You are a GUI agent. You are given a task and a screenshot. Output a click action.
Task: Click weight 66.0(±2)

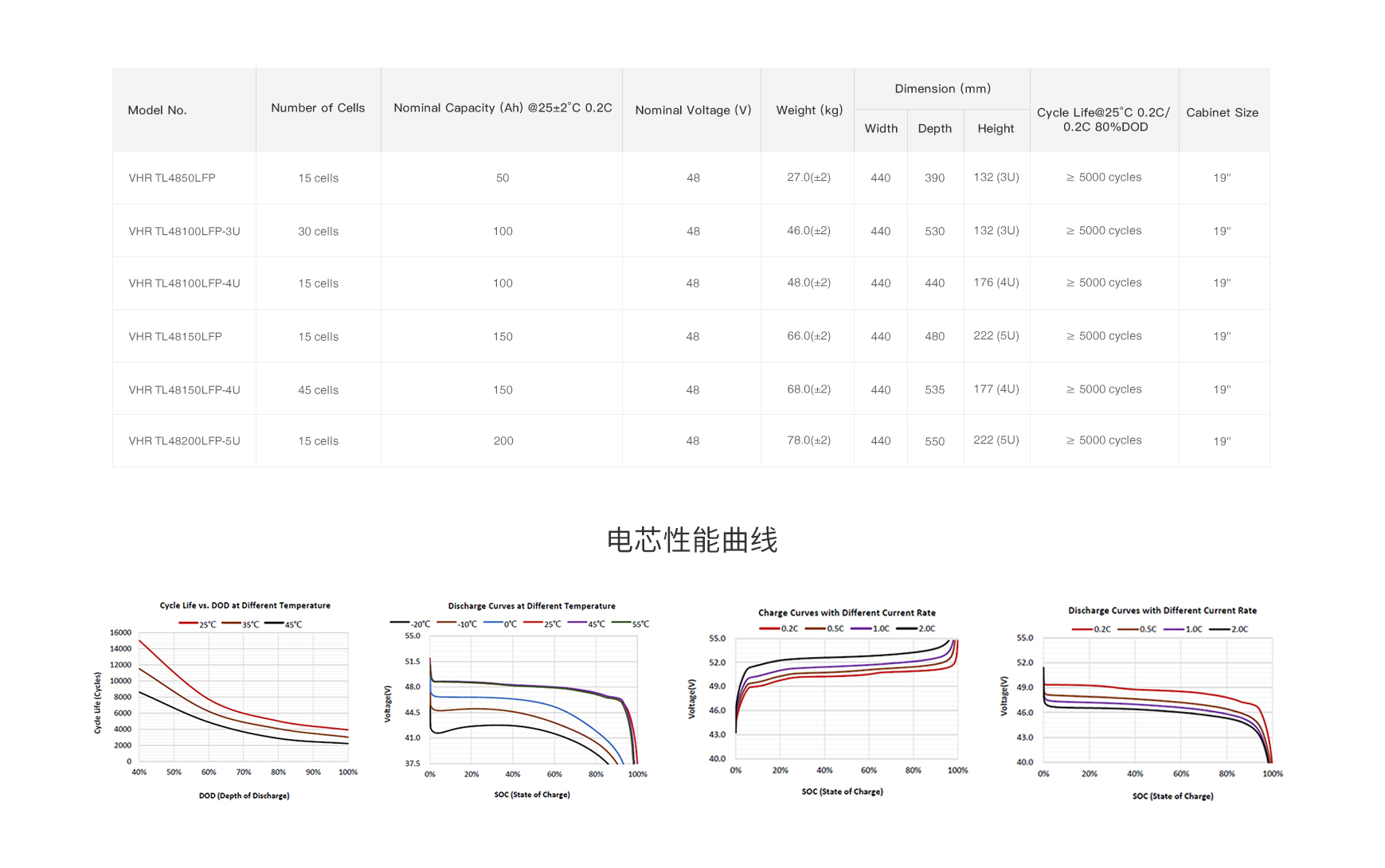coord(808,335)
